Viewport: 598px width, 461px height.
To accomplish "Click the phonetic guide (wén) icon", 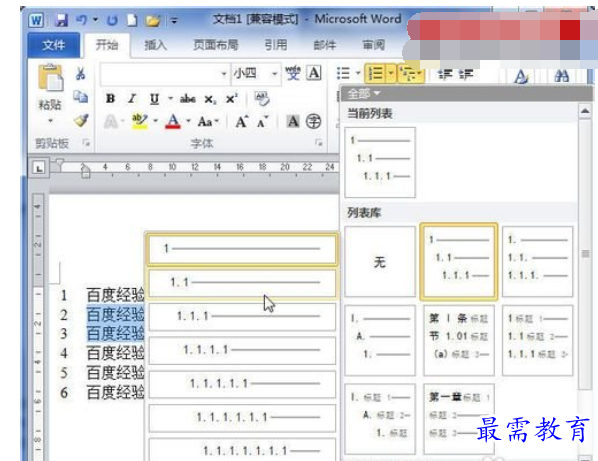I will point(293,73).
